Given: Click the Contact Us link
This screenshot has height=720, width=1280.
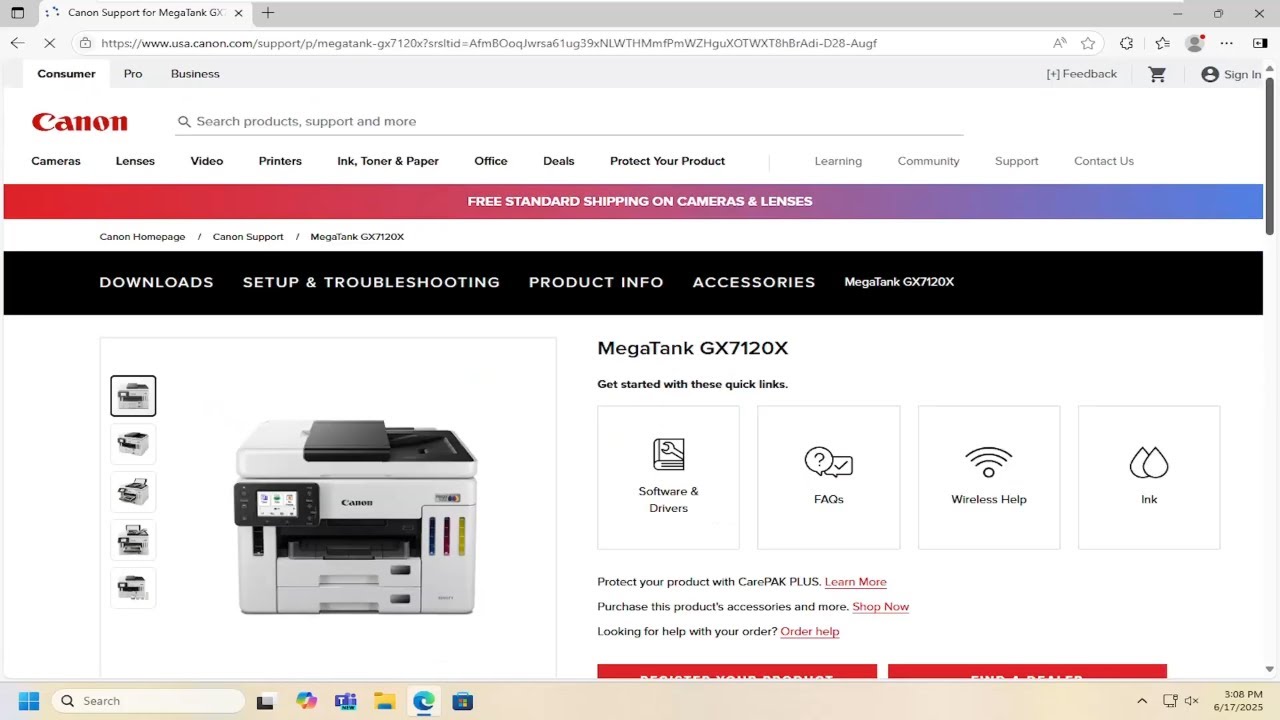Looking at the screenshot, I should click(1104, 161).
